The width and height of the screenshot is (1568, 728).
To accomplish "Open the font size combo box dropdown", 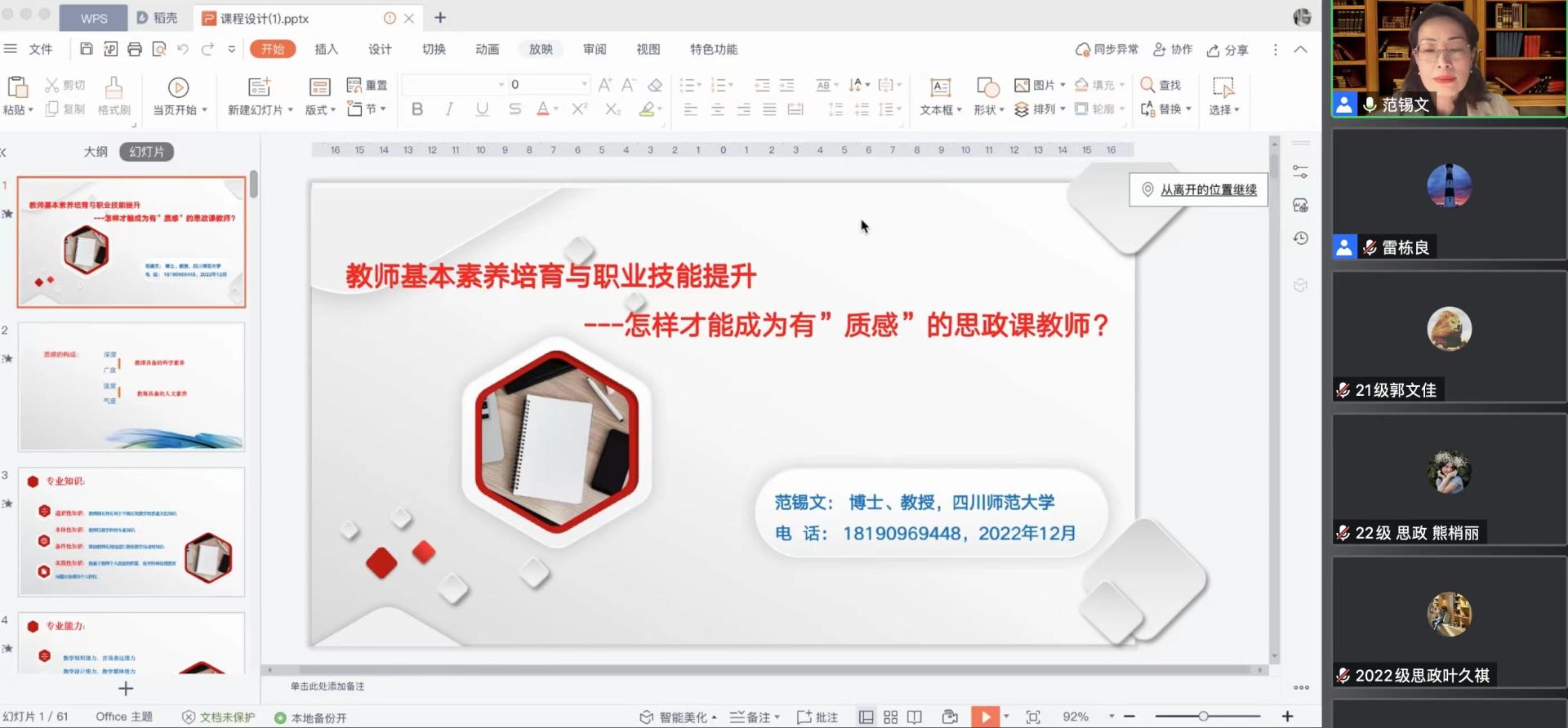I will click(584, 85).
